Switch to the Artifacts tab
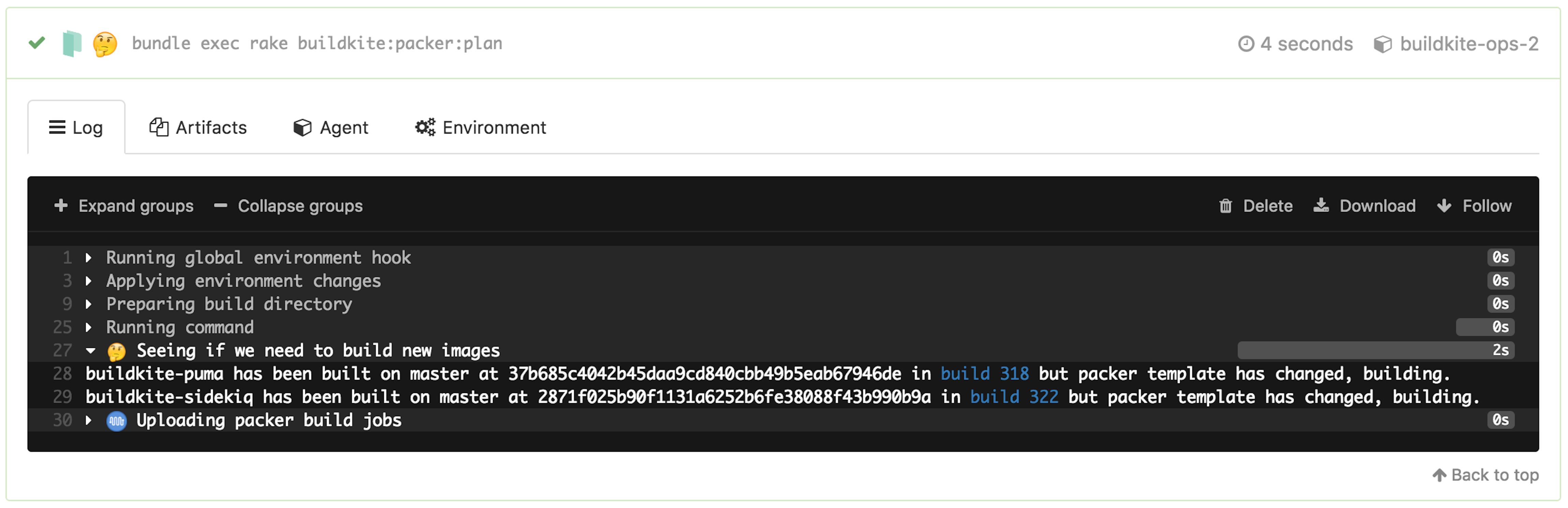1568x508 pixels. (199, 127)
